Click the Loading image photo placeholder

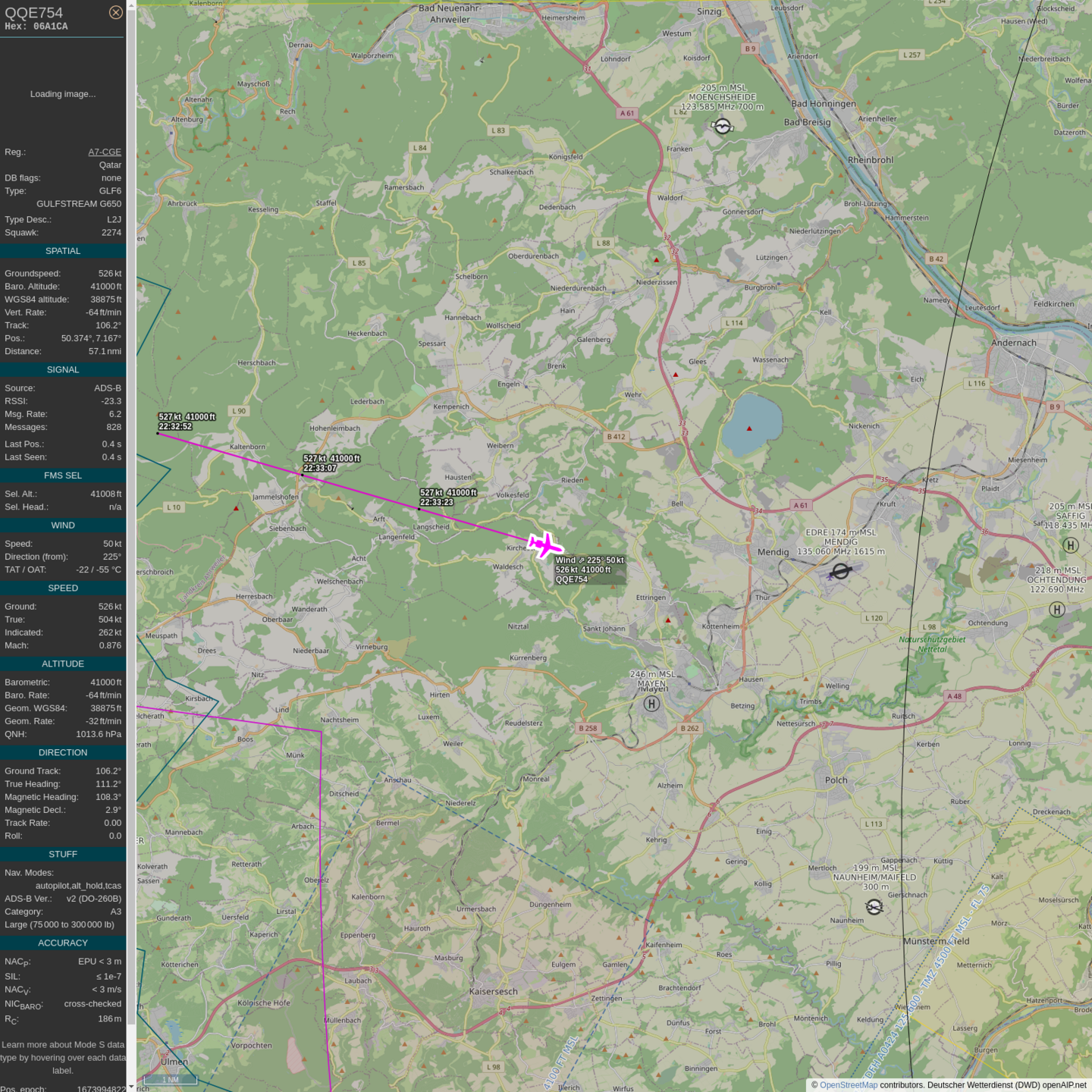[63, 94]
